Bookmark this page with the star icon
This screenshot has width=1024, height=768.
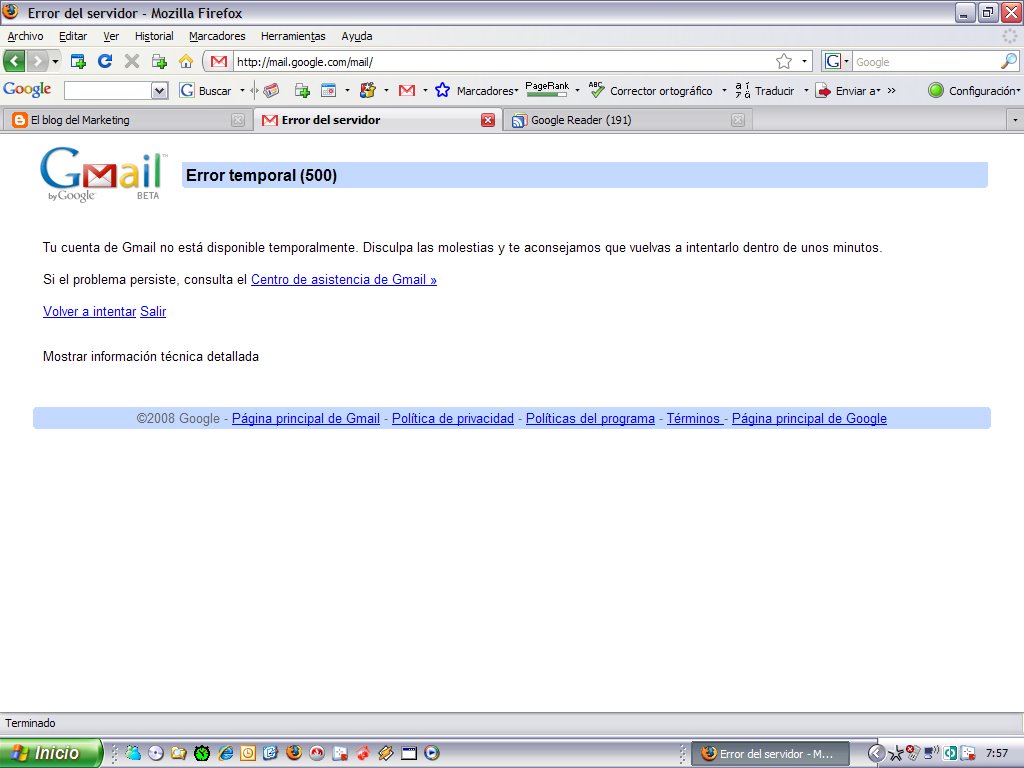click(x=784, y=61)
